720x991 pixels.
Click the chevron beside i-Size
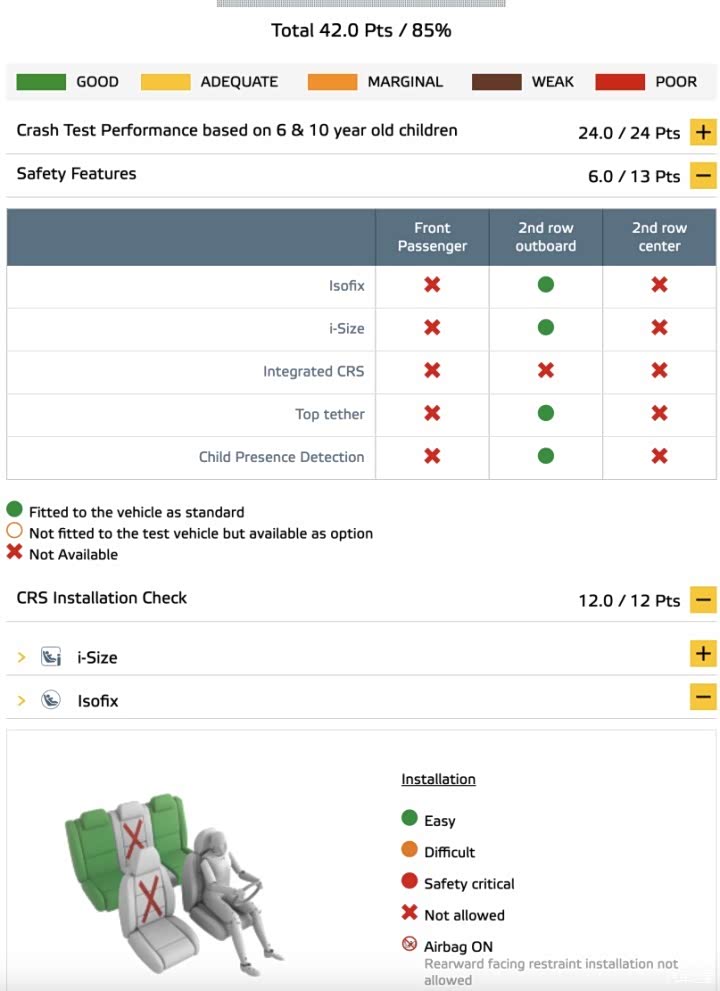[21, 657]
